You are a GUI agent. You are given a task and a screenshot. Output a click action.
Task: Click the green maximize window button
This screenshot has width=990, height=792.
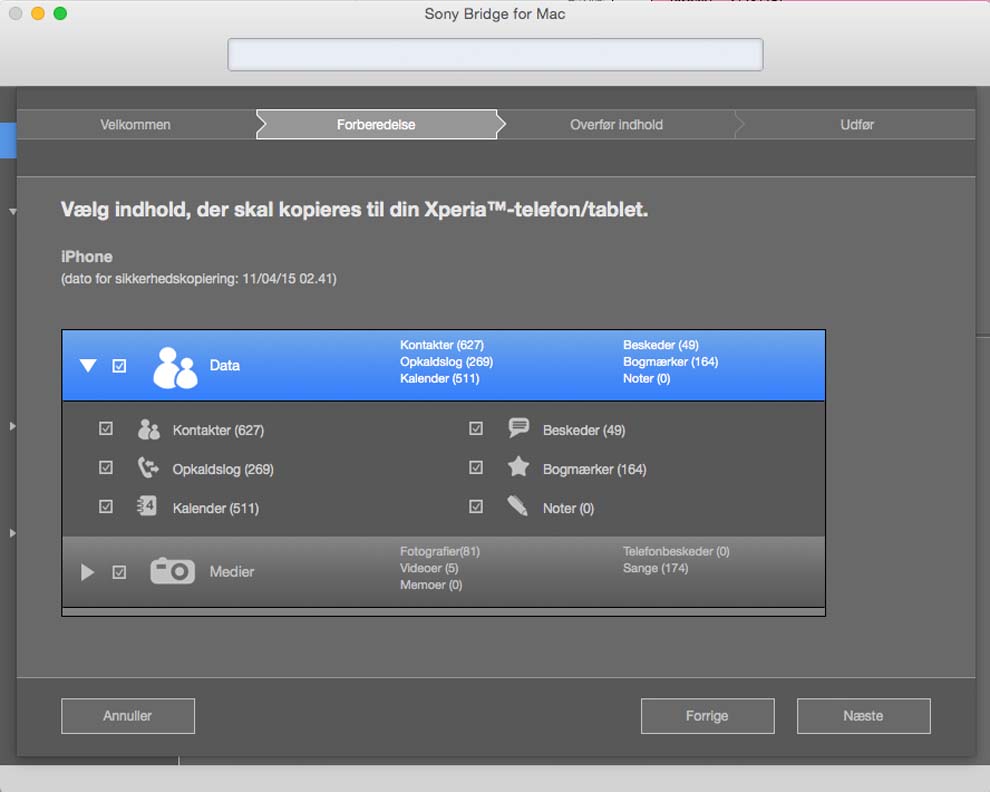(x=60, y=13)
